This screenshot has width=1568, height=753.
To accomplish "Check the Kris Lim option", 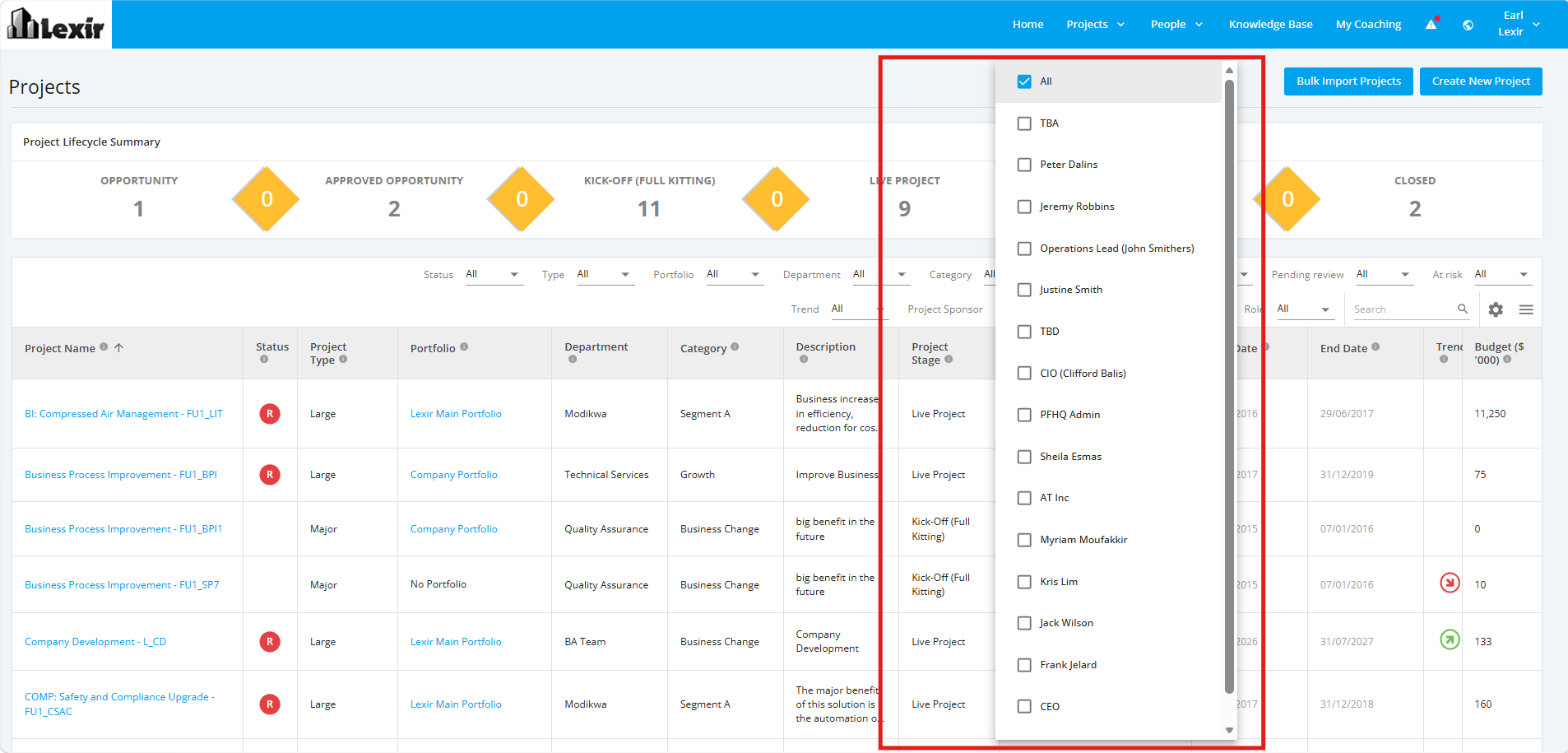I will [1024, 582].
